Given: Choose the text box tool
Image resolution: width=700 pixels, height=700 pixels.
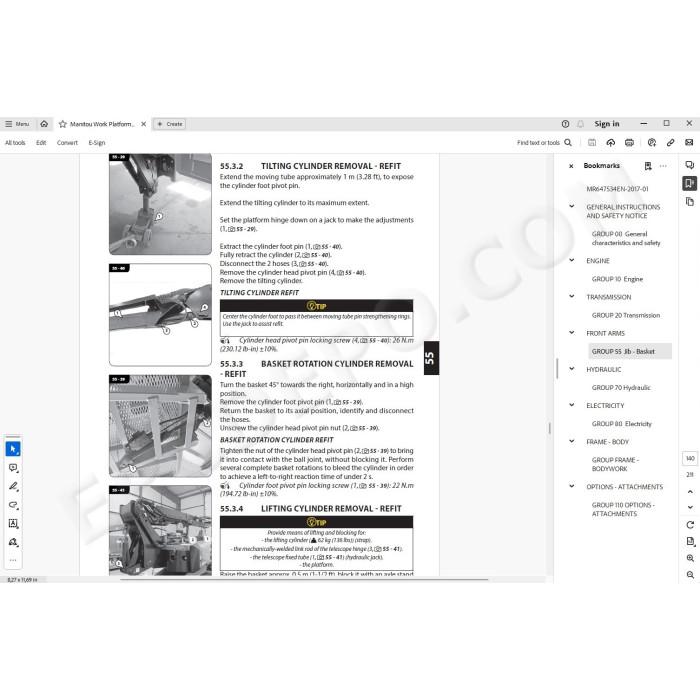Looking at the screenshot, I should 13,523.
